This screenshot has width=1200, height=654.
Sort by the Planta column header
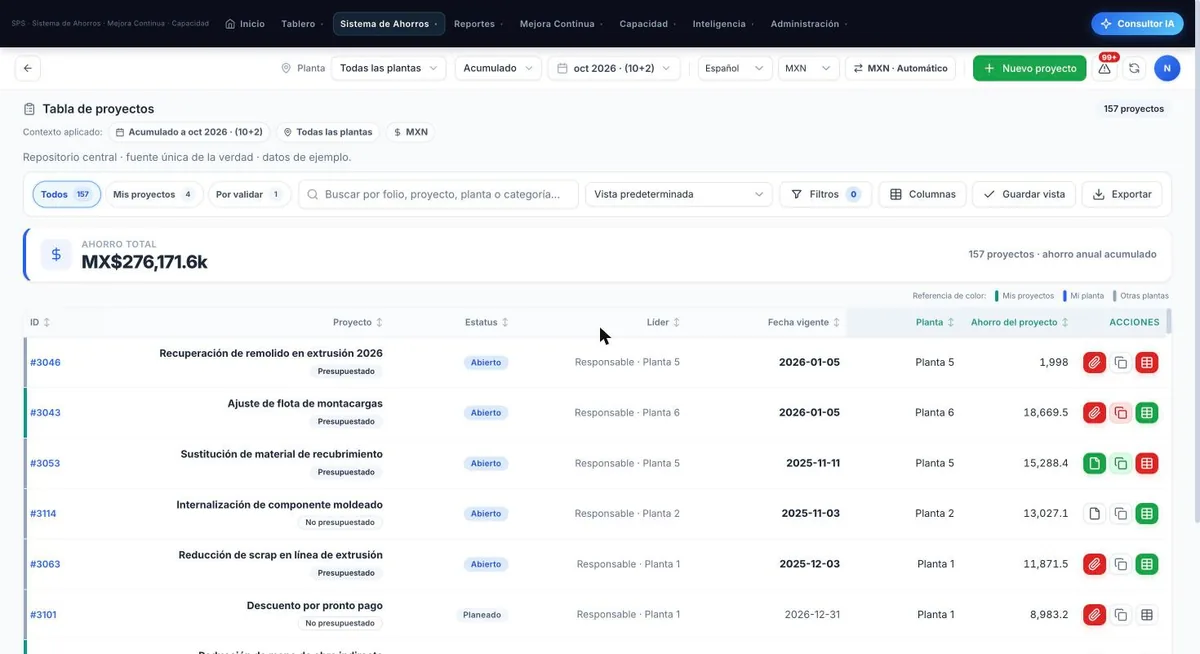[x=935, y=322]
